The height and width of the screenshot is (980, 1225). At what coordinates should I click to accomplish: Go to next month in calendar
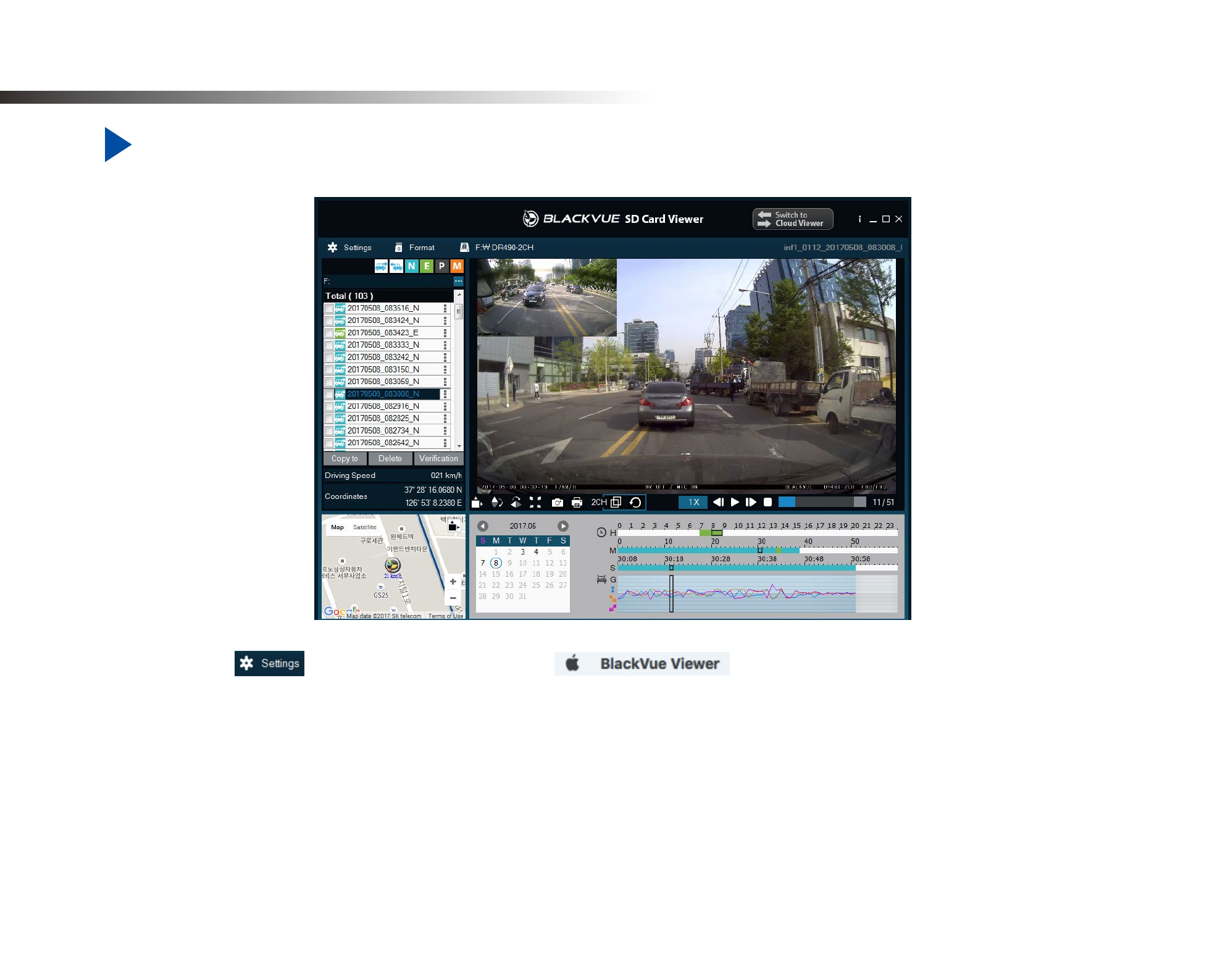coord(562,526)
